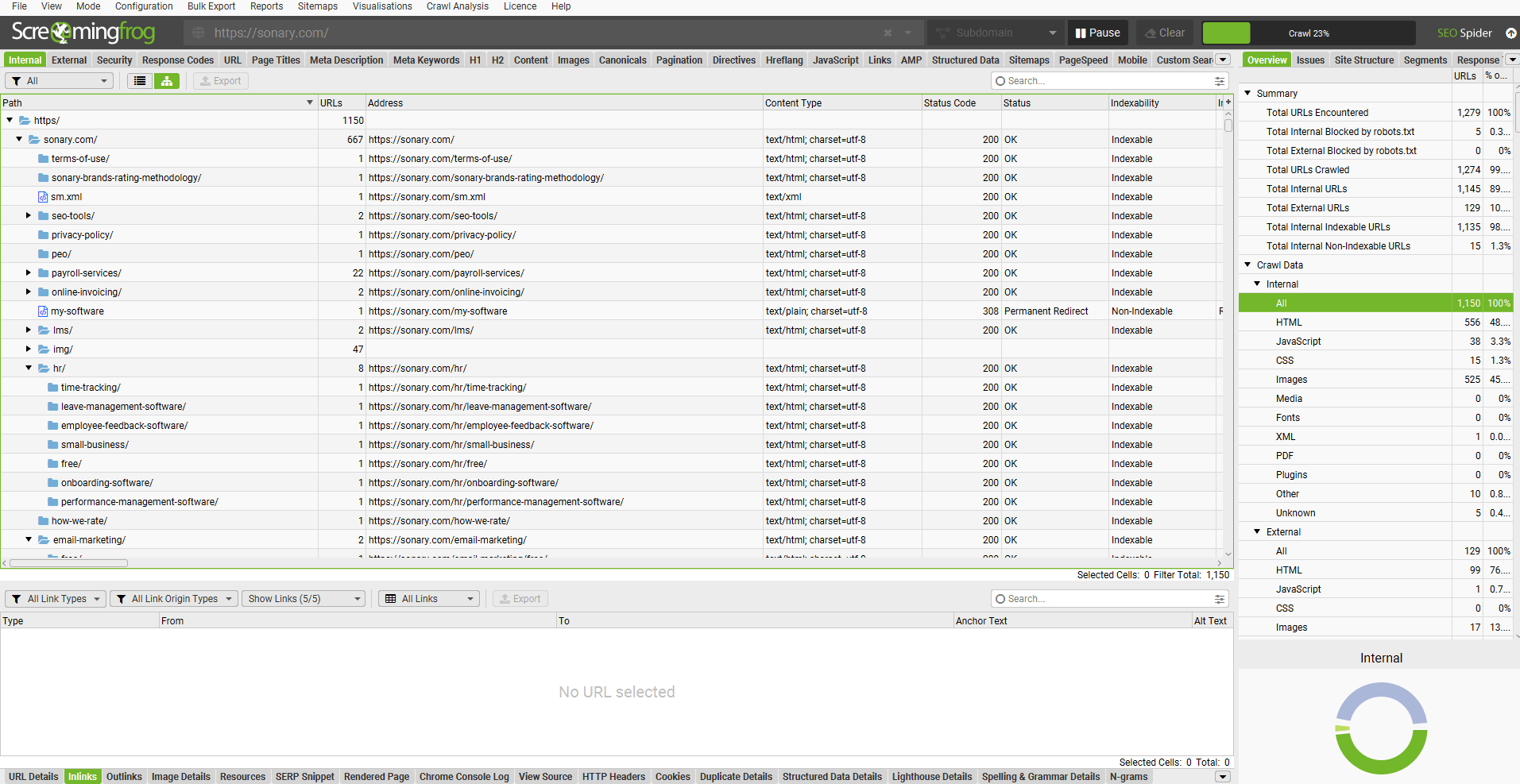
Task: Open the All filter dropdown in top pane
Action: pos(59,81)
